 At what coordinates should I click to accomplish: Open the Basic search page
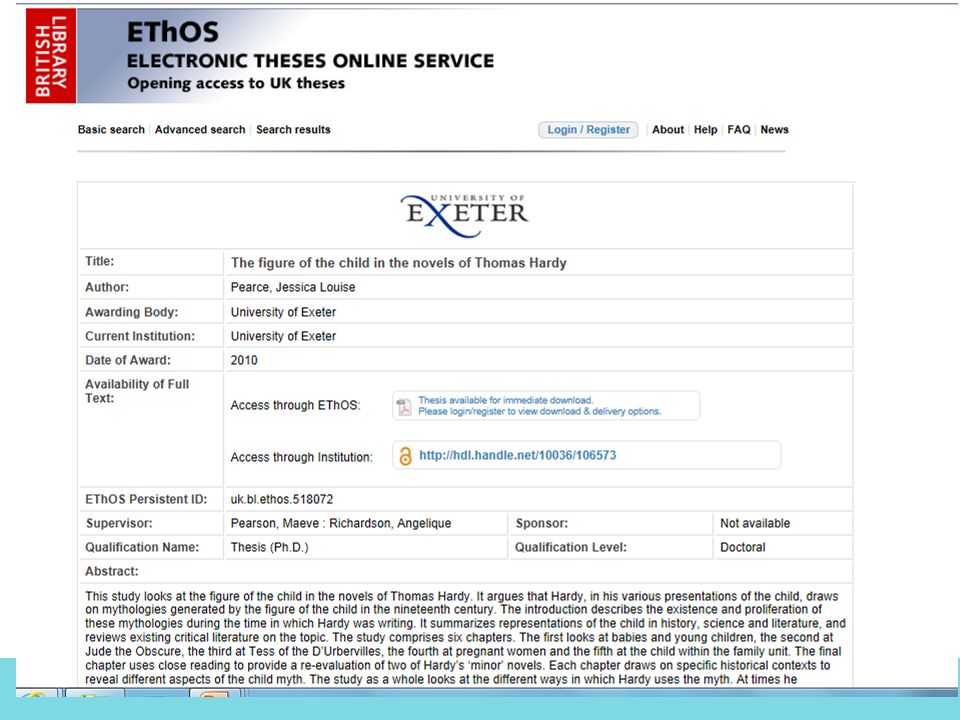(111, 130)
